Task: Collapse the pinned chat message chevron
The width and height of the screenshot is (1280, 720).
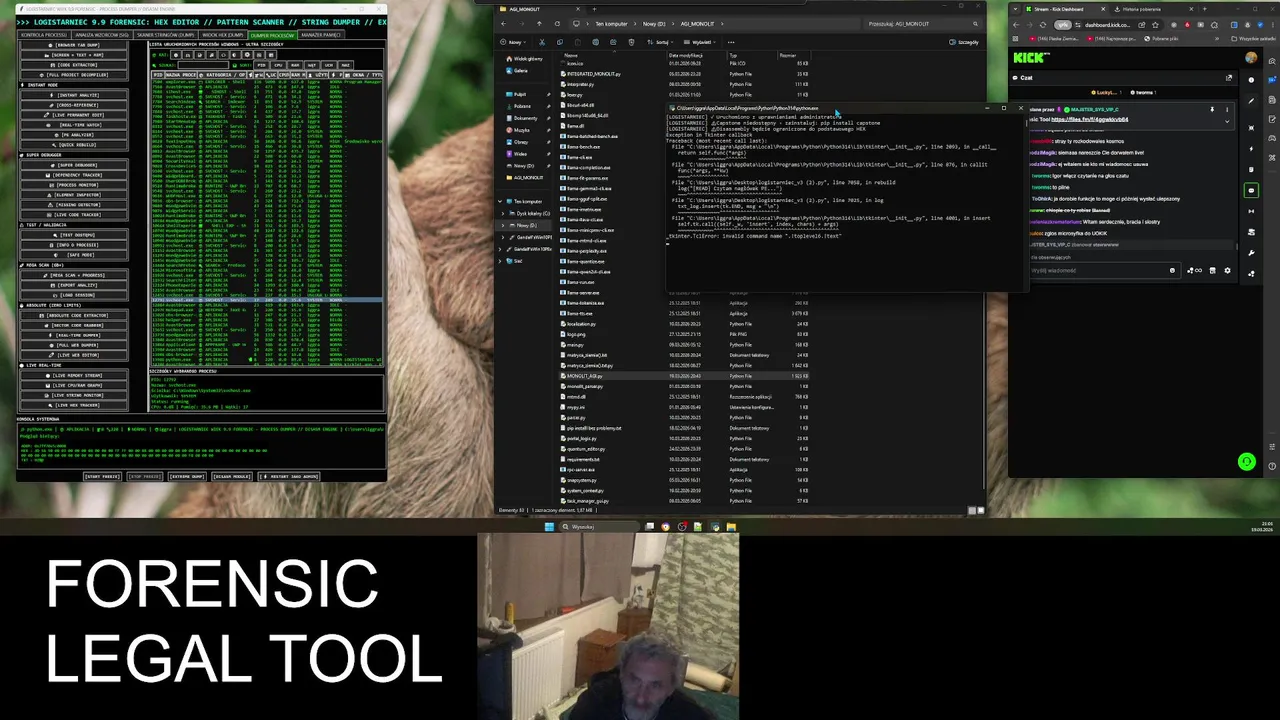Action: coord(1227,121)
